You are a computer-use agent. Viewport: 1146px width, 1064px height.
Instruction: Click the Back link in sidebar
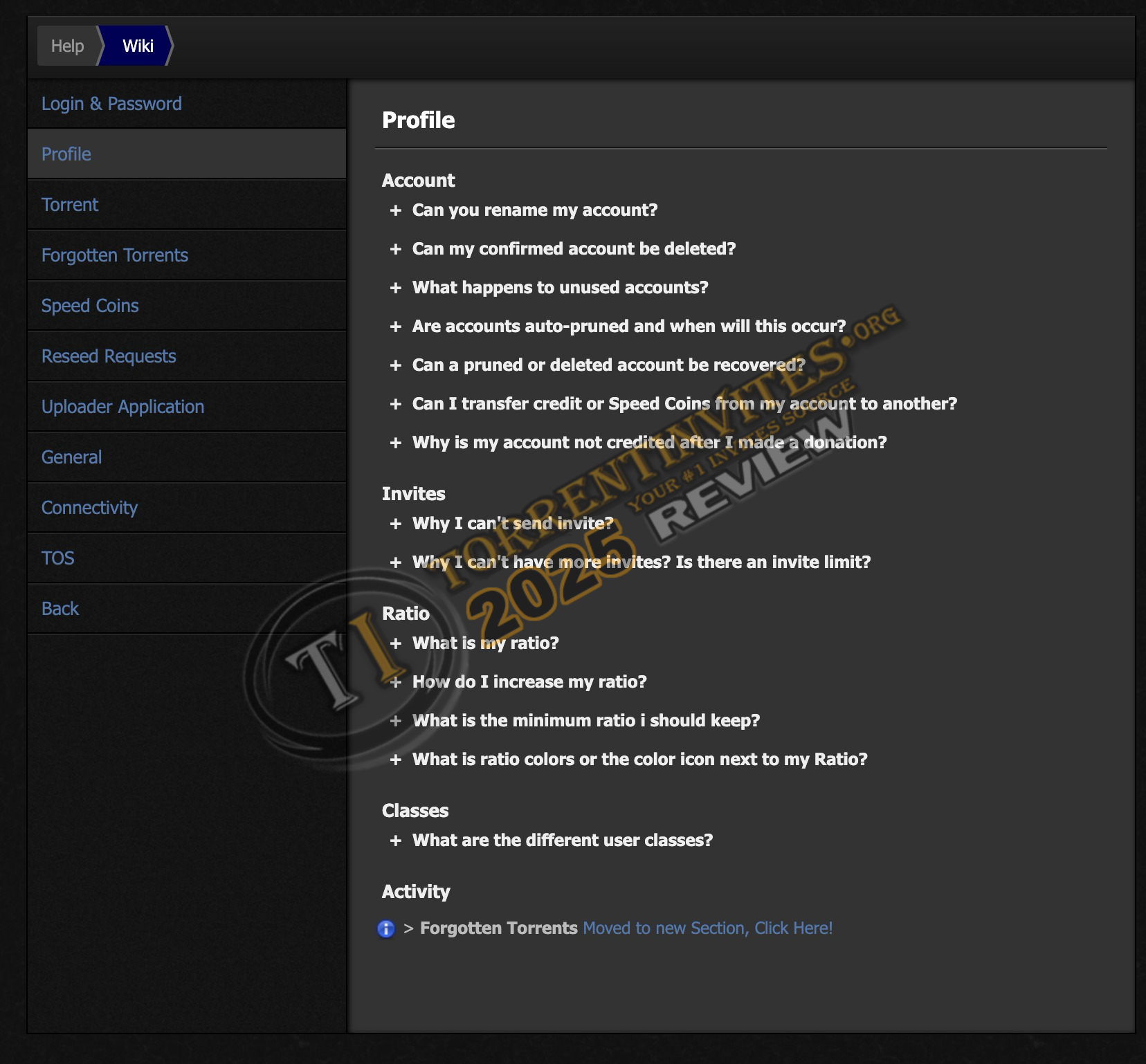click(x=60, y=609)
